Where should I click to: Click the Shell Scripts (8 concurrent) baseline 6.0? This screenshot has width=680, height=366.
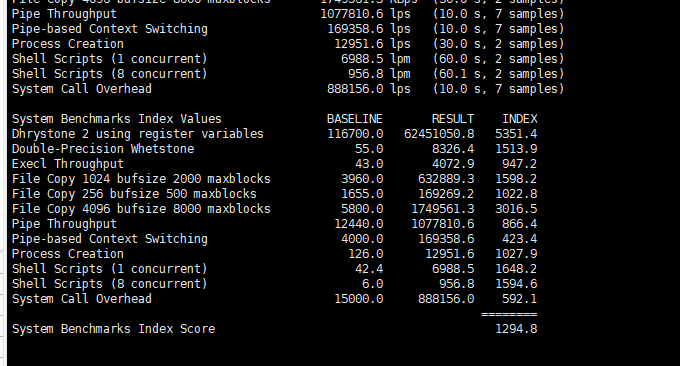373,284
